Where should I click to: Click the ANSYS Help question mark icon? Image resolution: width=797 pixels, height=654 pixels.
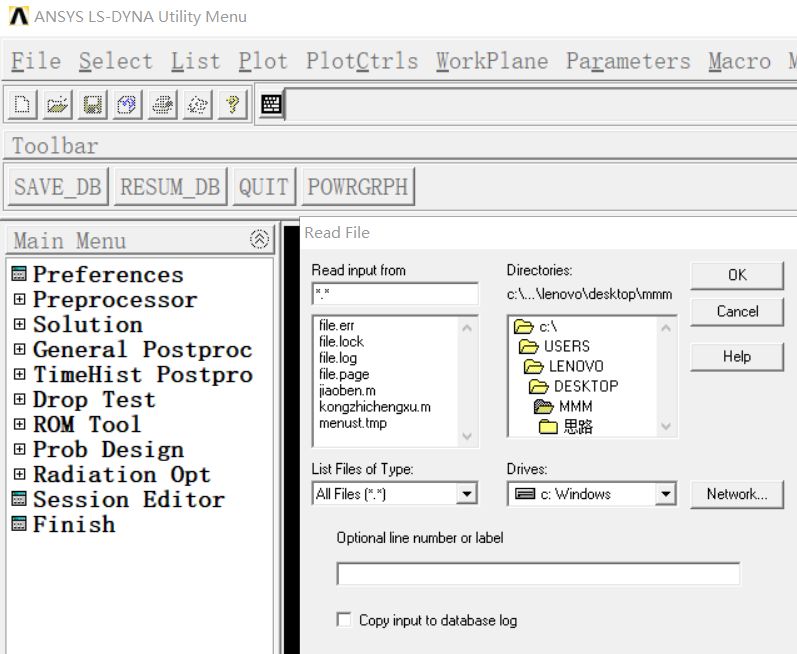[x=233, y=105]
